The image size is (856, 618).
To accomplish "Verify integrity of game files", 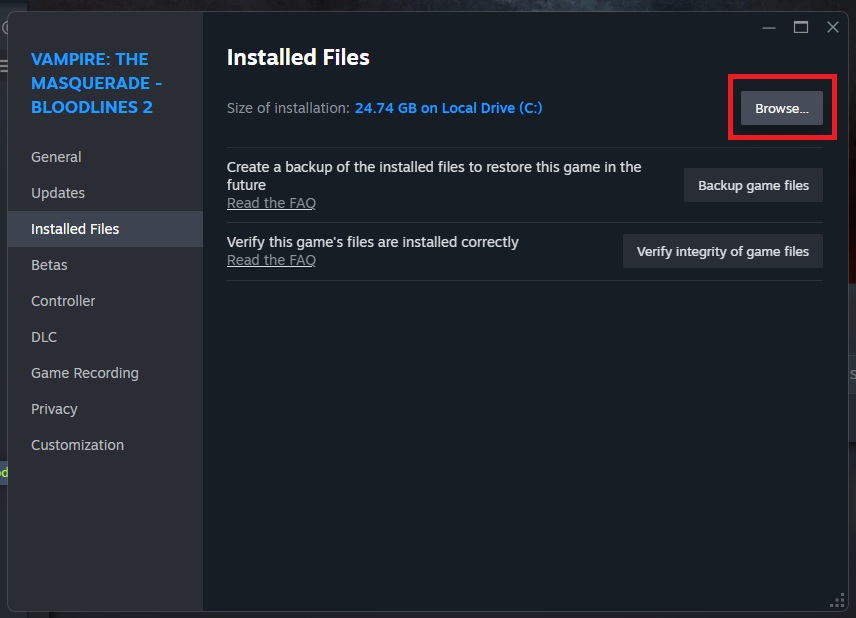I will (x=722, y=252).
